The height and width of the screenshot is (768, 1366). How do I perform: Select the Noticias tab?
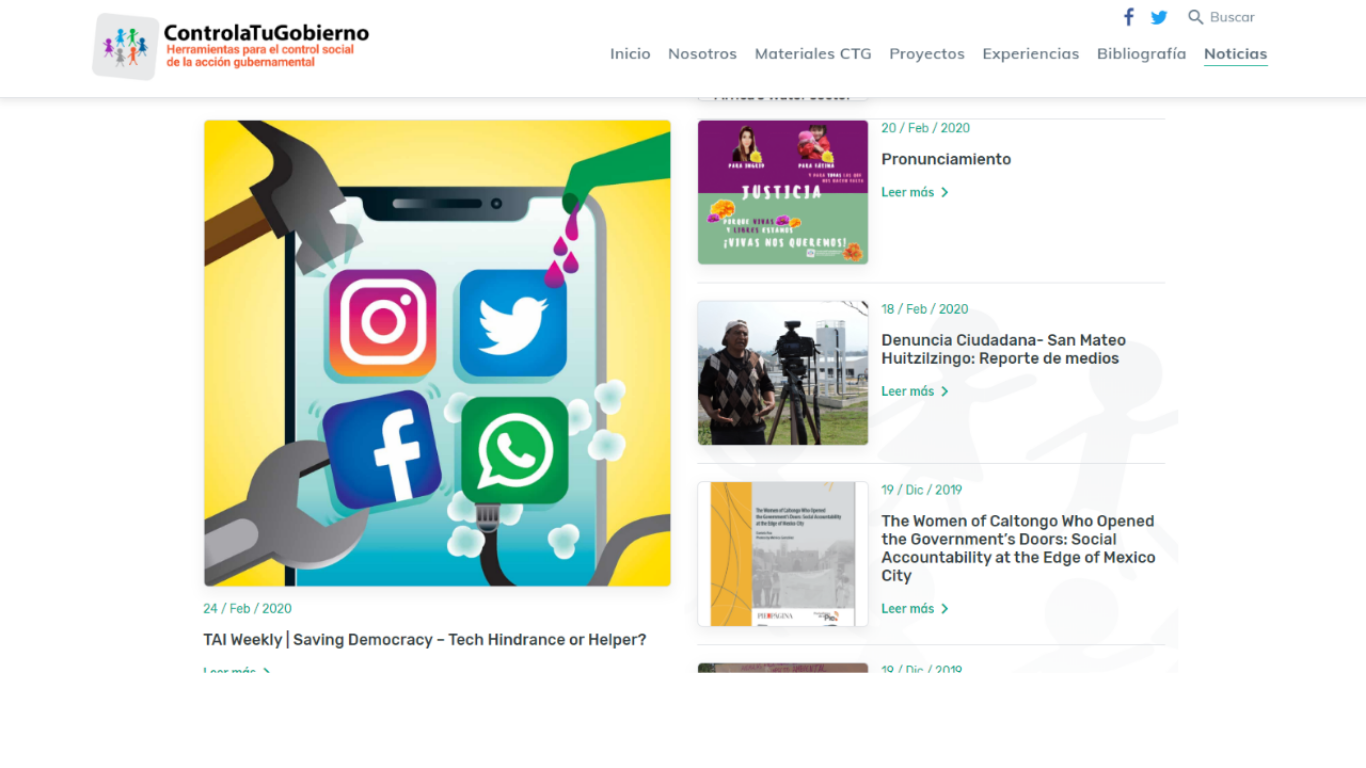pos(1235,54)
